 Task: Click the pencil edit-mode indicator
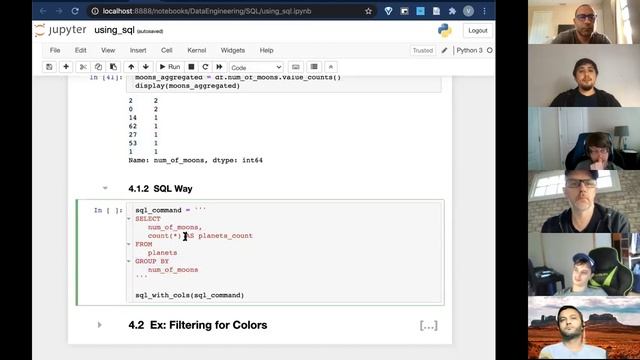click(x=444, y=51)
